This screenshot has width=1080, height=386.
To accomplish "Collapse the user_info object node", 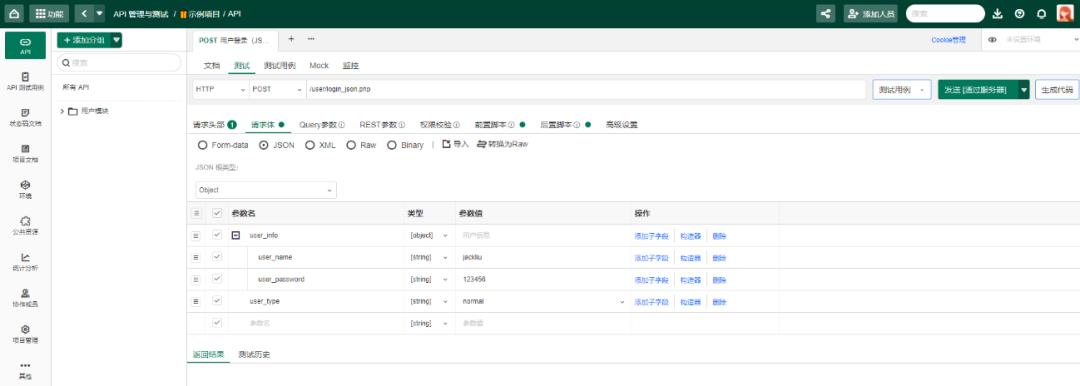I will tap(236, 235).
